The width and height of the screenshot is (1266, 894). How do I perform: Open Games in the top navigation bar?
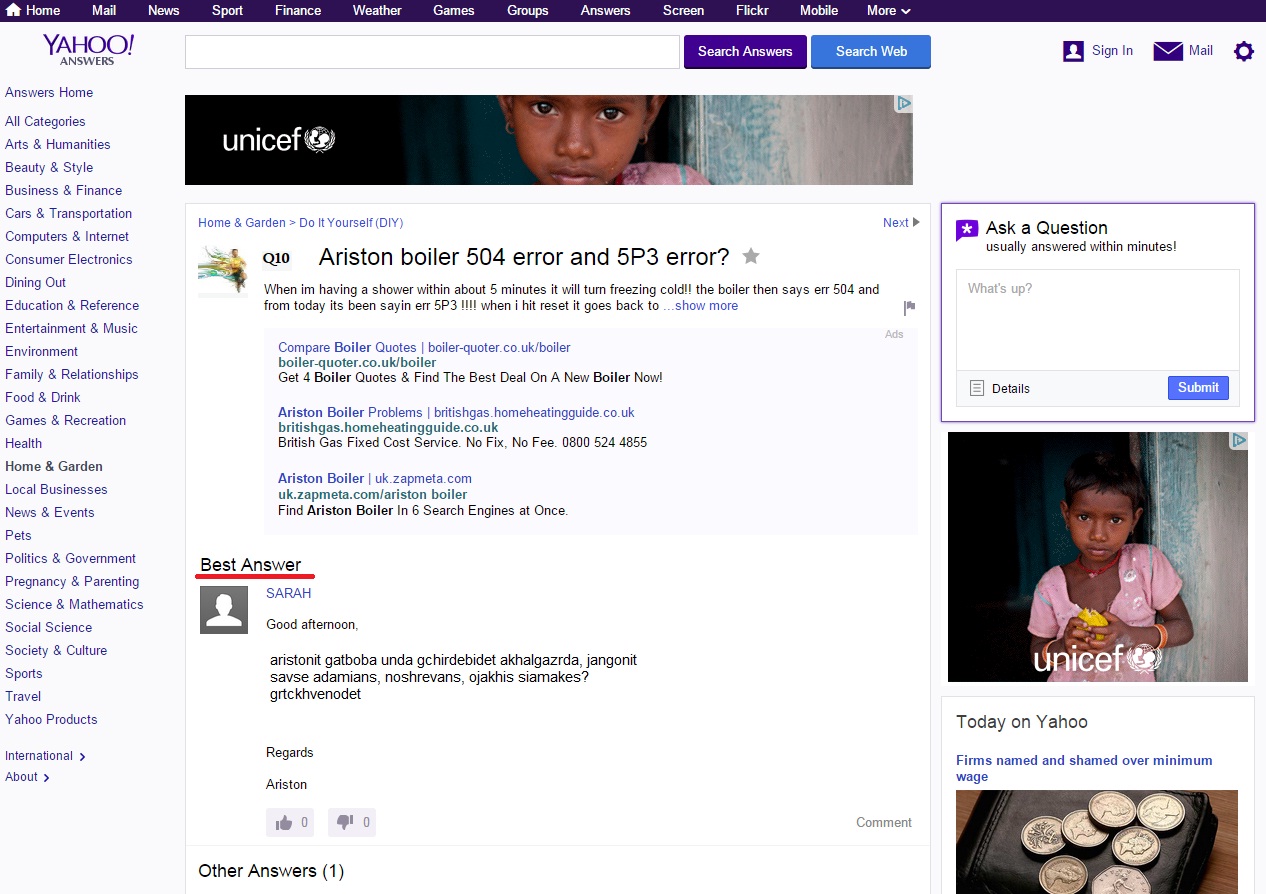[x=454, y=10]
